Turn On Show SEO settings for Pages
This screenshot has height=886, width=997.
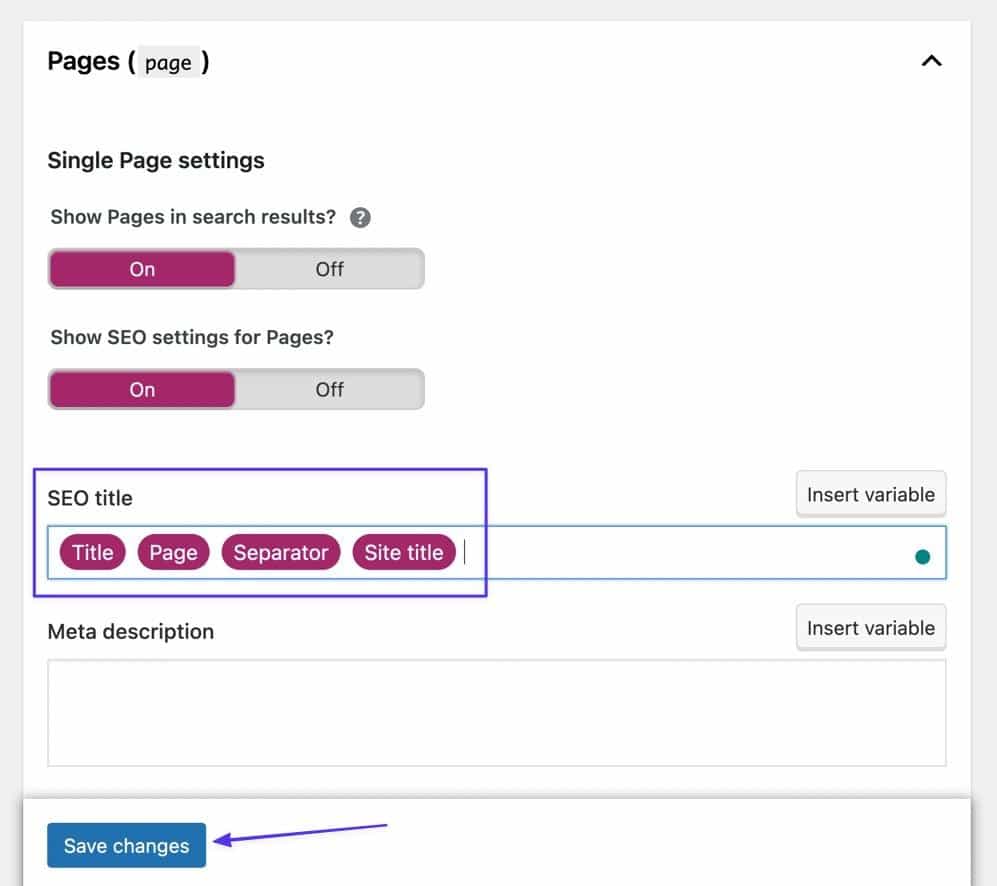pyautogui.click(x=142, y=389)
